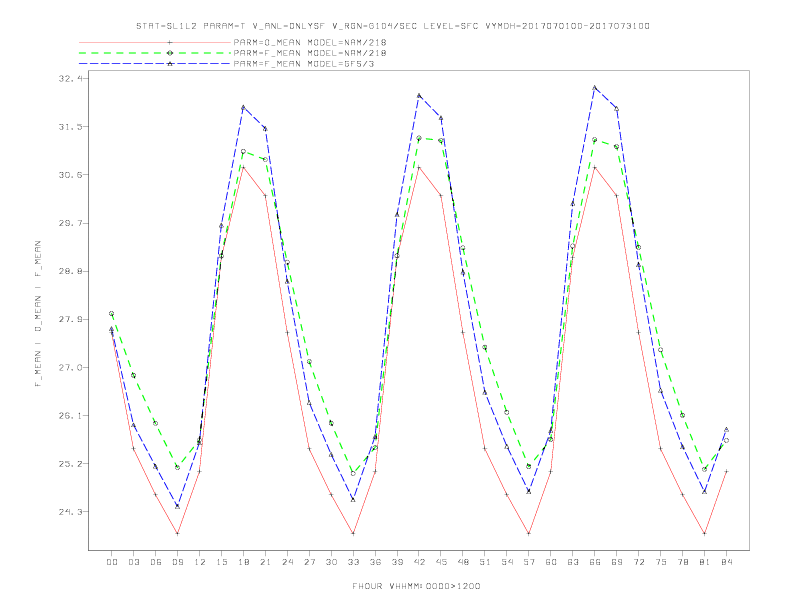Click x-axis tick label 81
The height and width of the screenshot is (612, 792).
(x=705, y=562)
